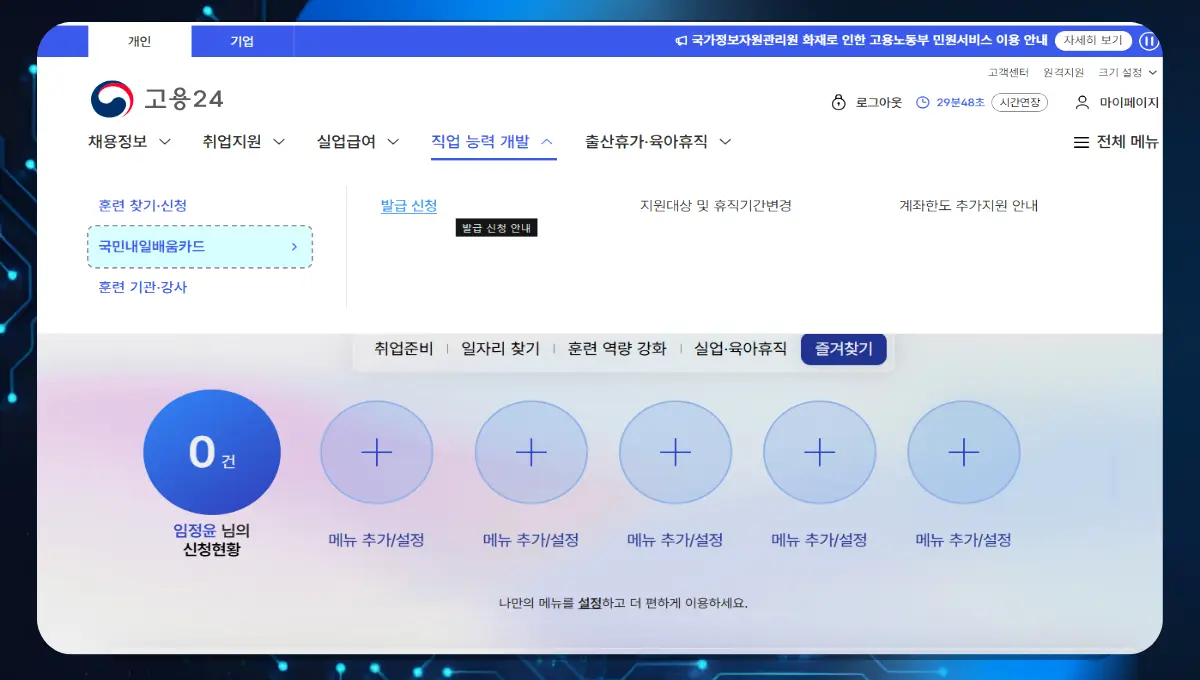Pause the announcement banner rotation

[x=1148, y=41]
